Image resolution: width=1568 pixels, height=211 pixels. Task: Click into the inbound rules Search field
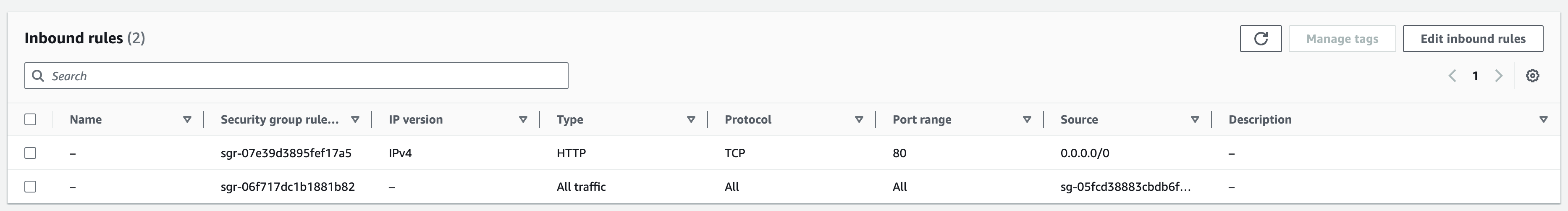pyautogui.click(x=304, y=76)
